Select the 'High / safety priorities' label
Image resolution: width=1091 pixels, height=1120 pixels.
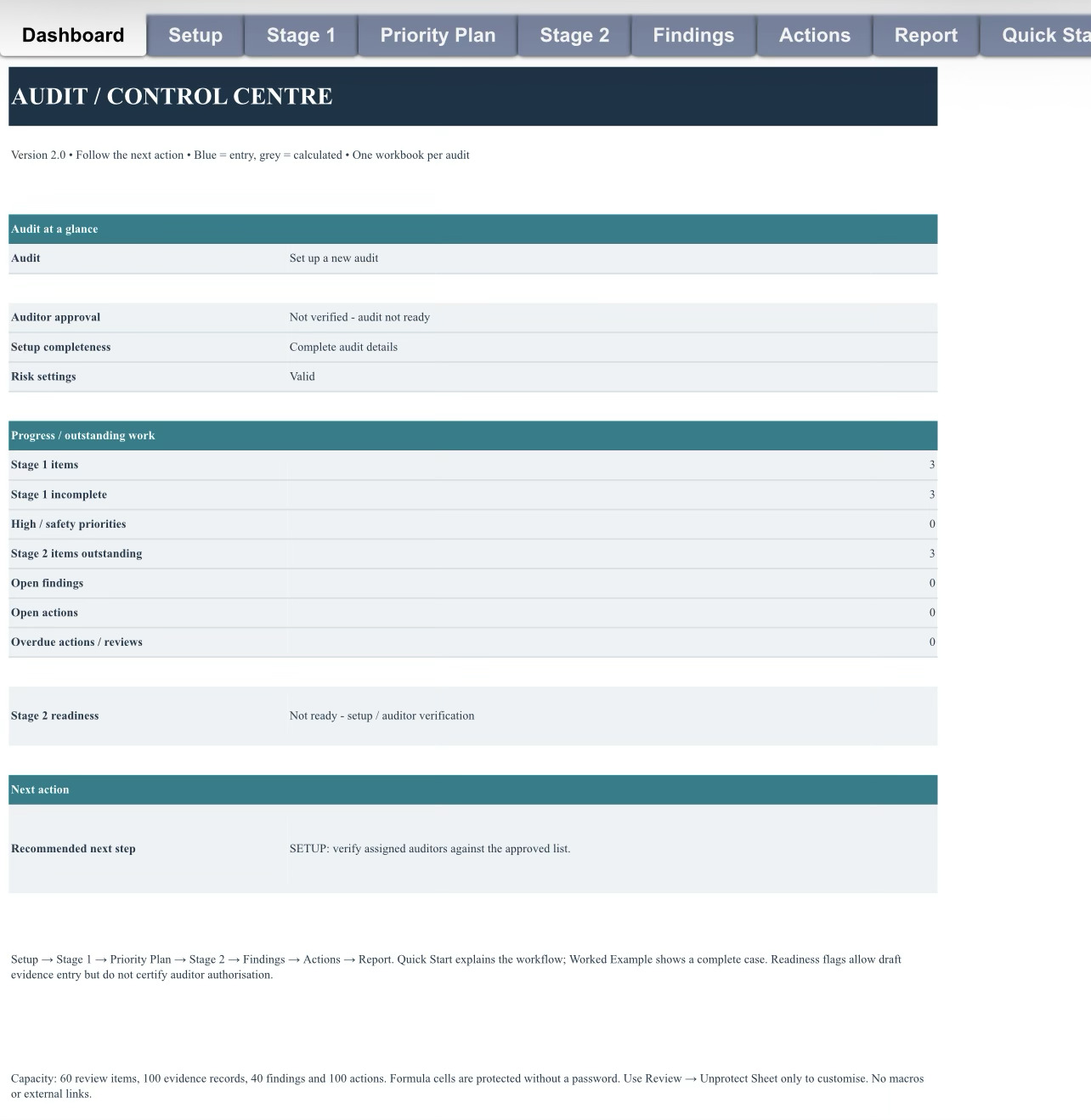click(x=69, y=524)
